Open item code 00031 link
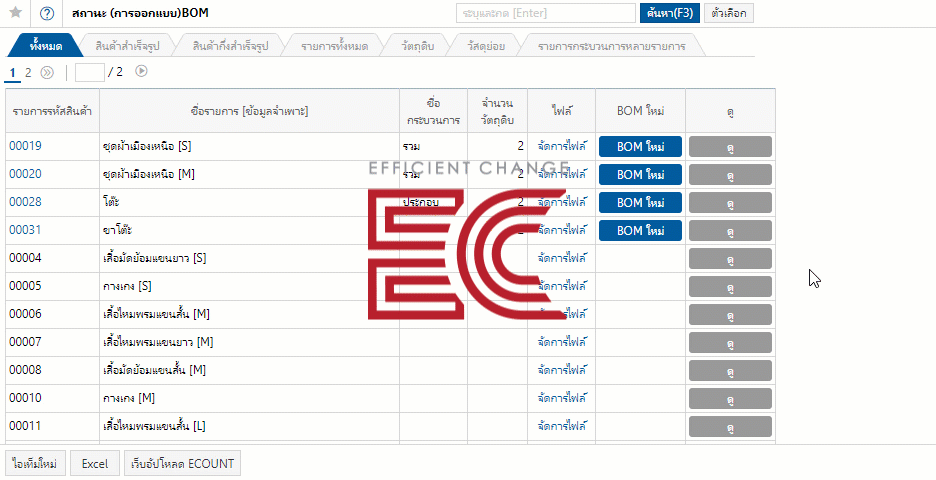Screen dimensions: 936x480 25,230
